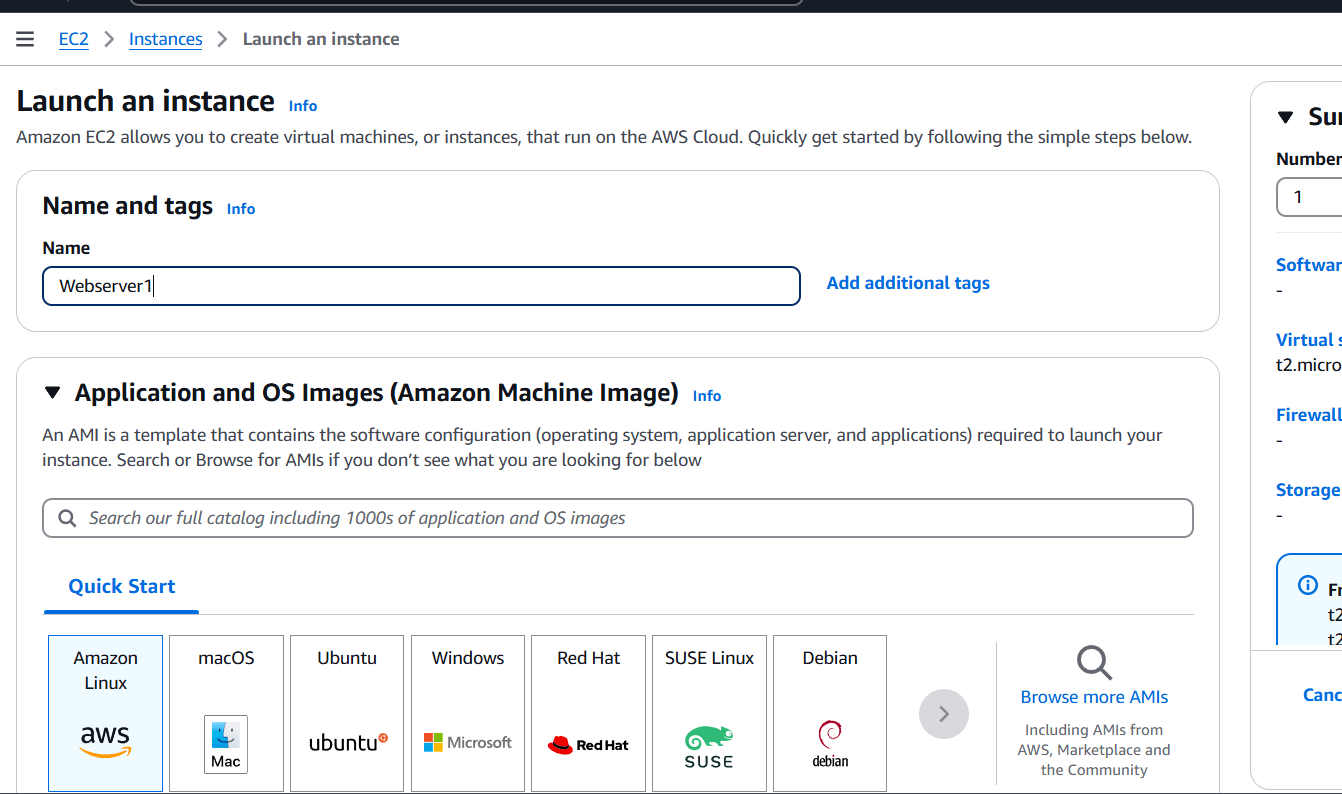Click Add additional tags
This screenshot has height=794, width=1342.
pyautogui.click(x=908, y=283)
